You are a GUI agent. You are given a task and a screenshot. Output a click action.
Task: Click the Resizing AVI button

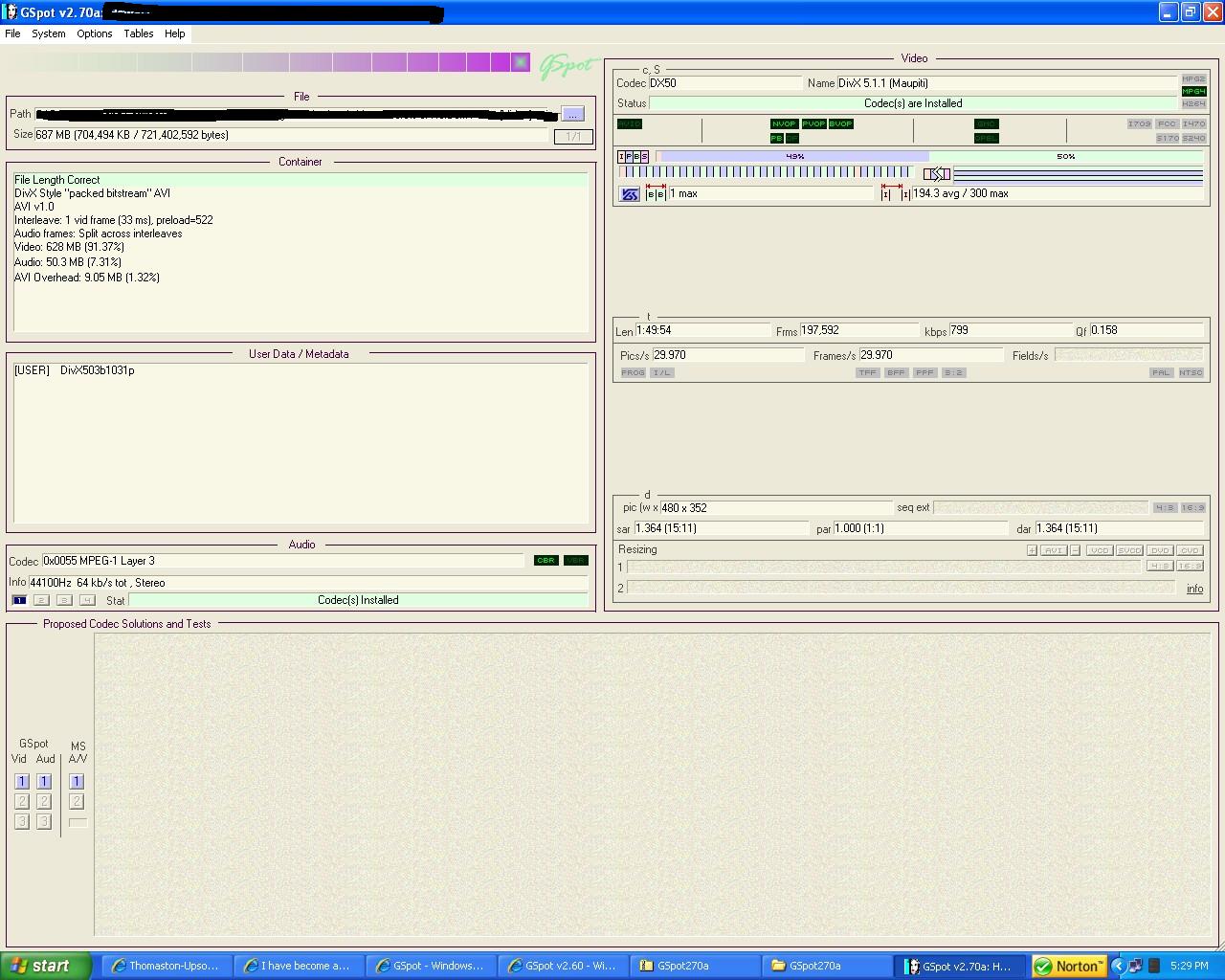(x=1054, y=551)
